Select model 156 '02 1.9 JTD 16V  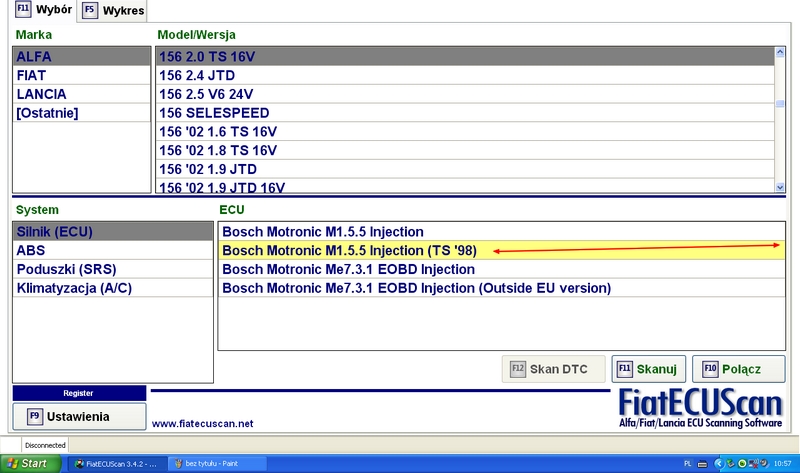(x=465, y=186)
